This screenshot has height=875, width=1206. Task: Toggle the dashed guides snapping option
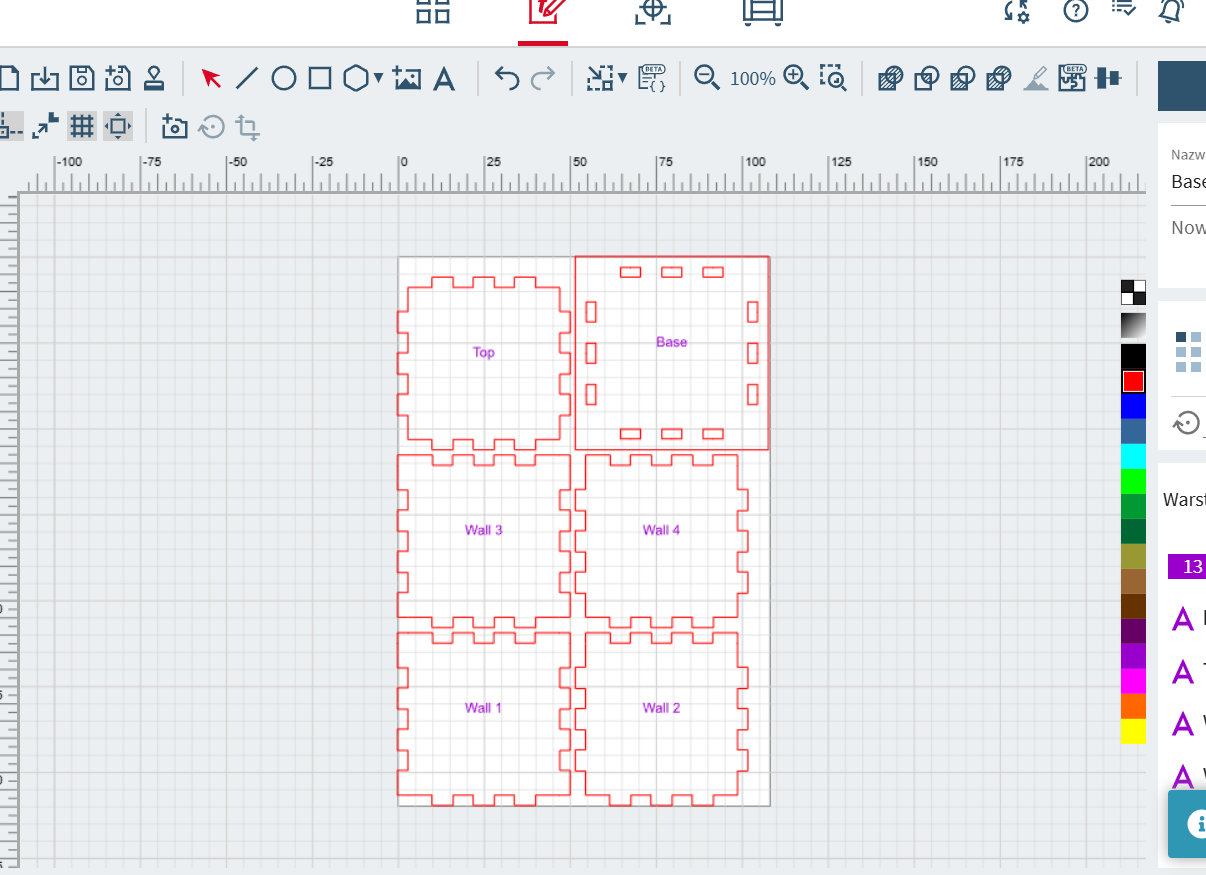pos(10,126)
